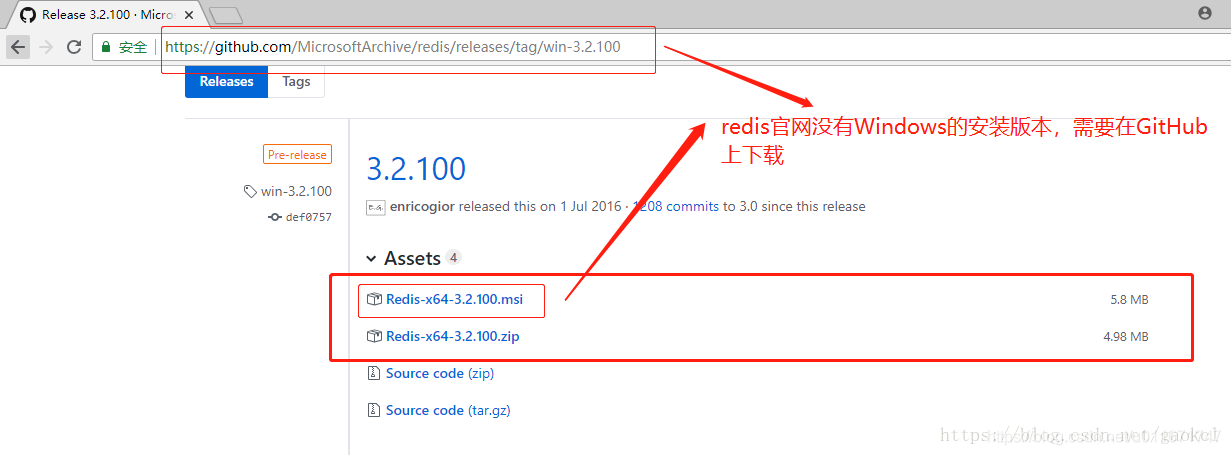The image size is (1231, 455).
Task: Switch to the Tags tab
Action: point(296,82)
